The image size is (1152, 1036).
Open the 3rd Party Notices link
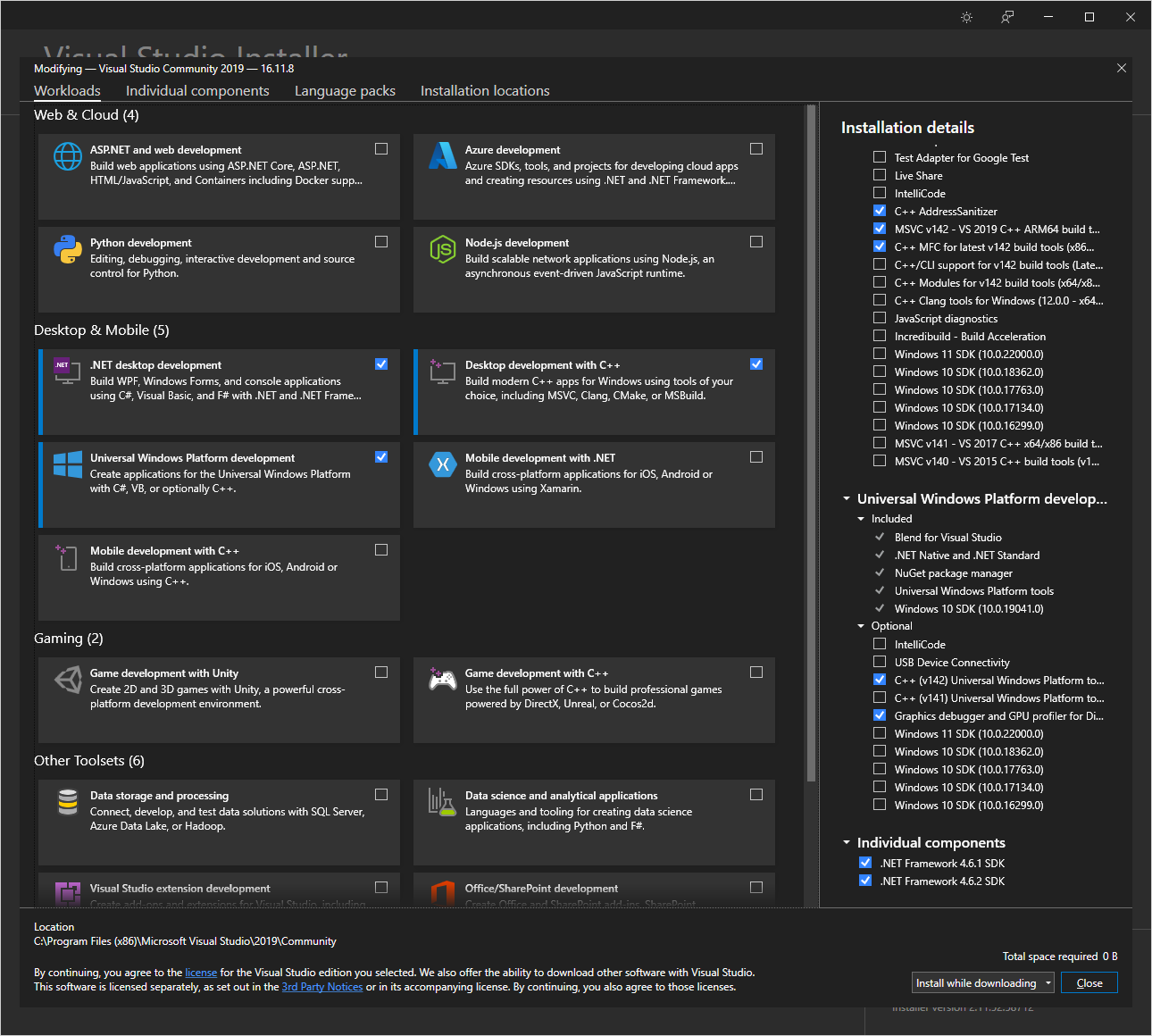pyautogui.click(x=322, y=987)
